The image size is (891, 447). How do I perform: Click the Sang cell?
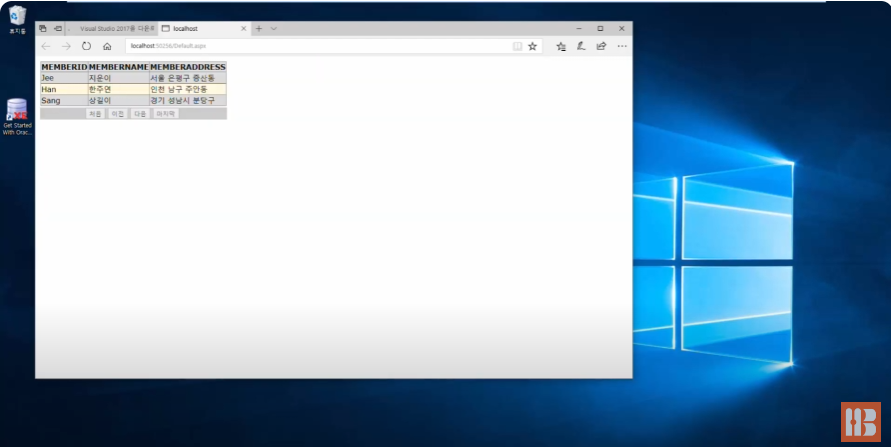click(64, 101)
